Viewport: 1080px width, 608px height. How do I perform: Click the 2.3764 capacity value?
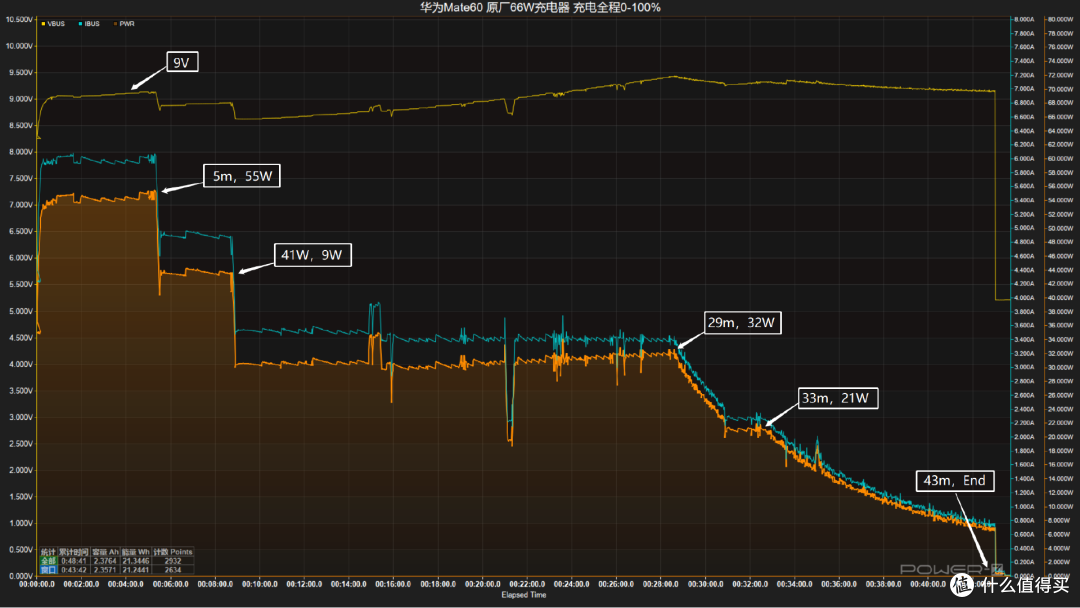pyautogui.click(x=105, y=560)
